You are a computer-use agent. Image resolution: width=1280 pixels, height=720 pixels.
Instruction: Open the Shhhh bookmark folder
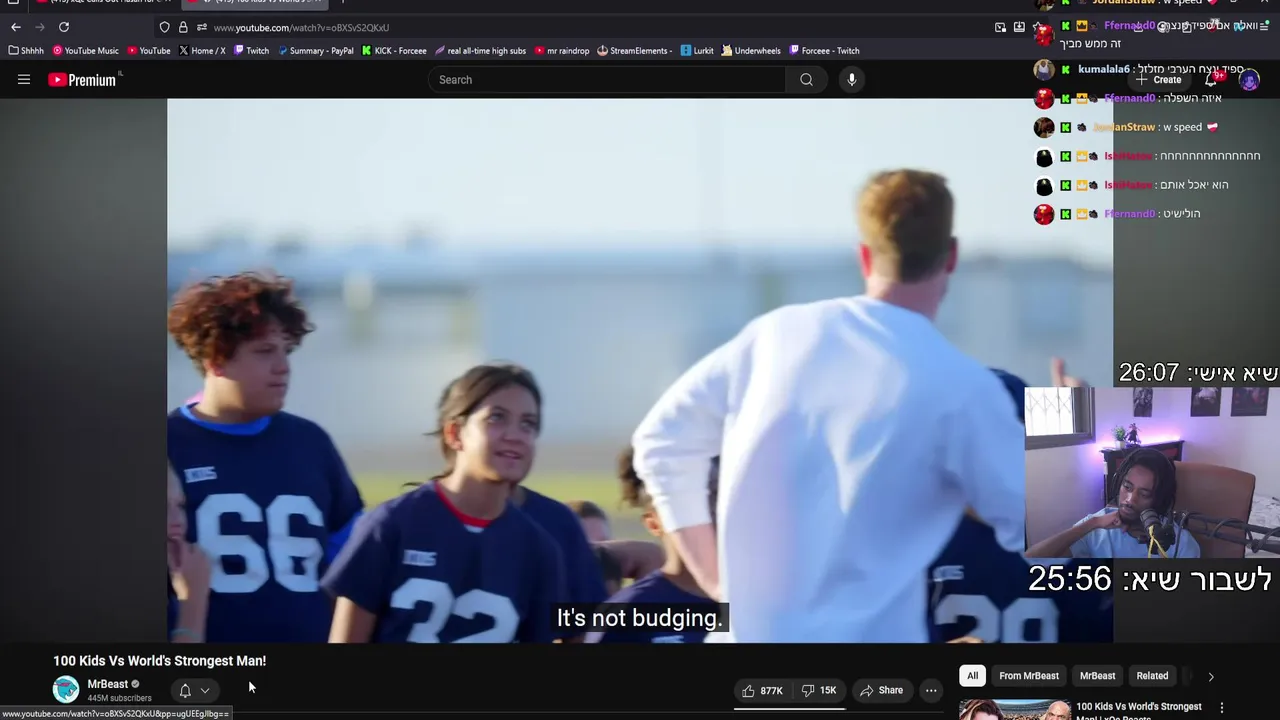26,51
